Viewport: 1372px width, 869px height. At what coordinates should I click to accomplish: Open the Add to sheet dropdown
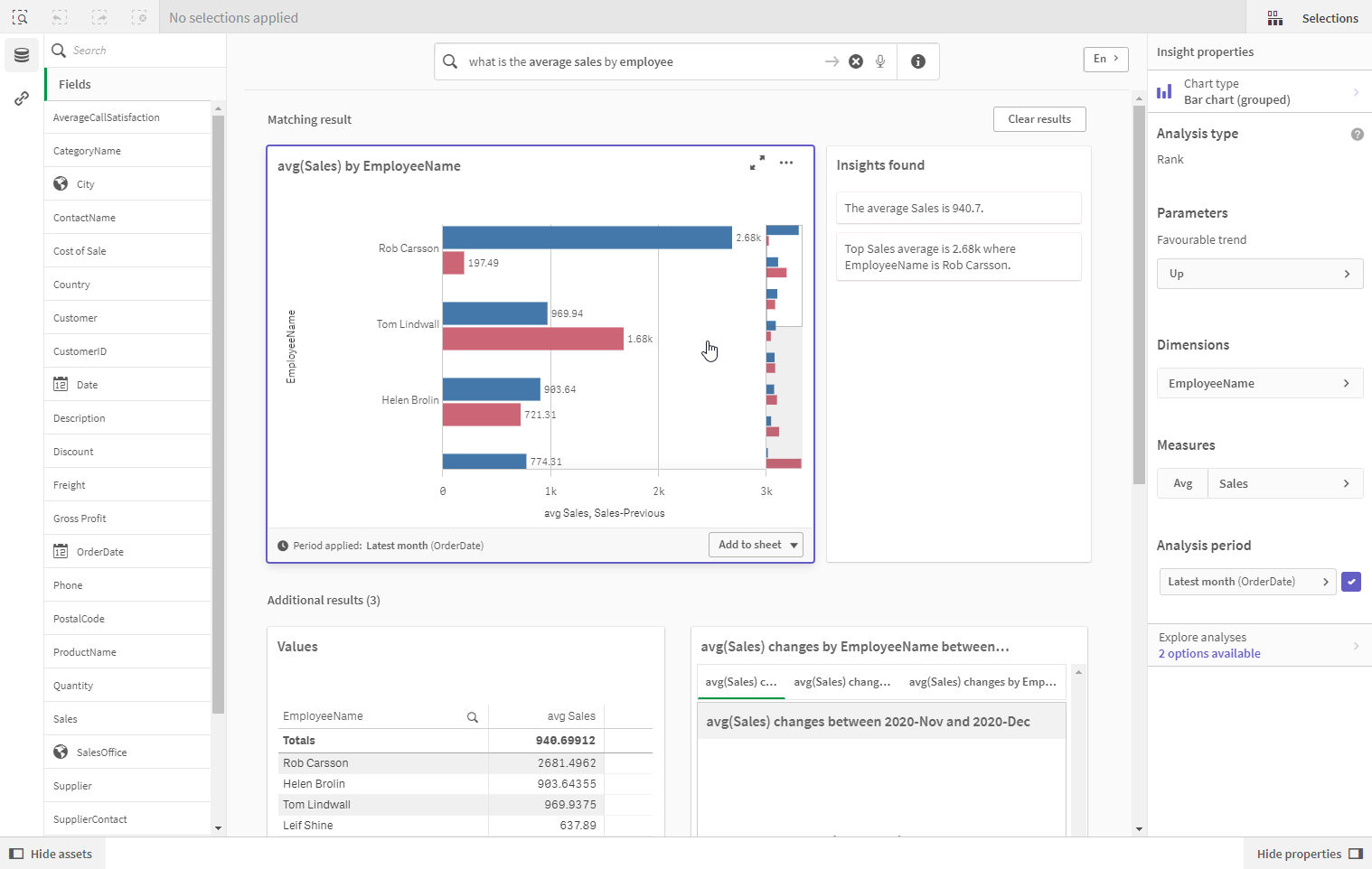click(756, 545)
